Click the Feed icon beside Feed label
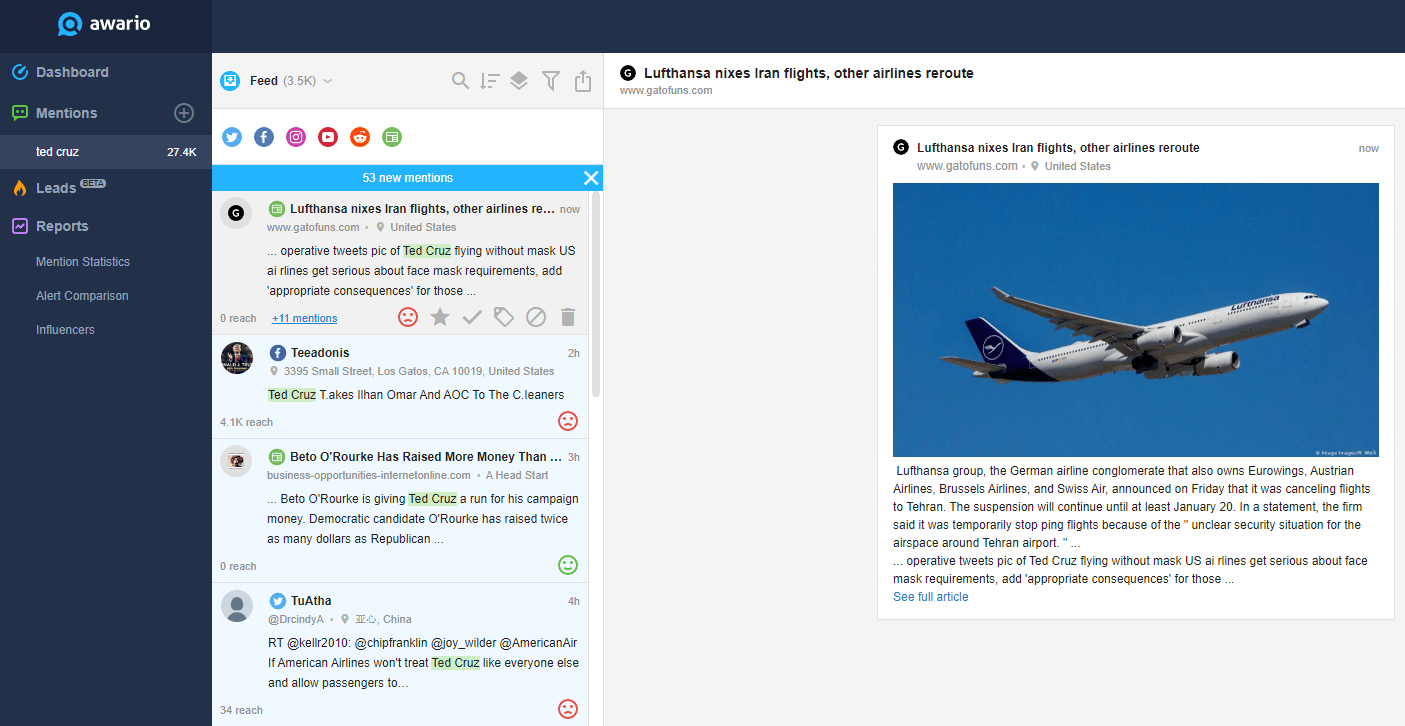This screenshot has width=1405, height=726. click(230, 81)
